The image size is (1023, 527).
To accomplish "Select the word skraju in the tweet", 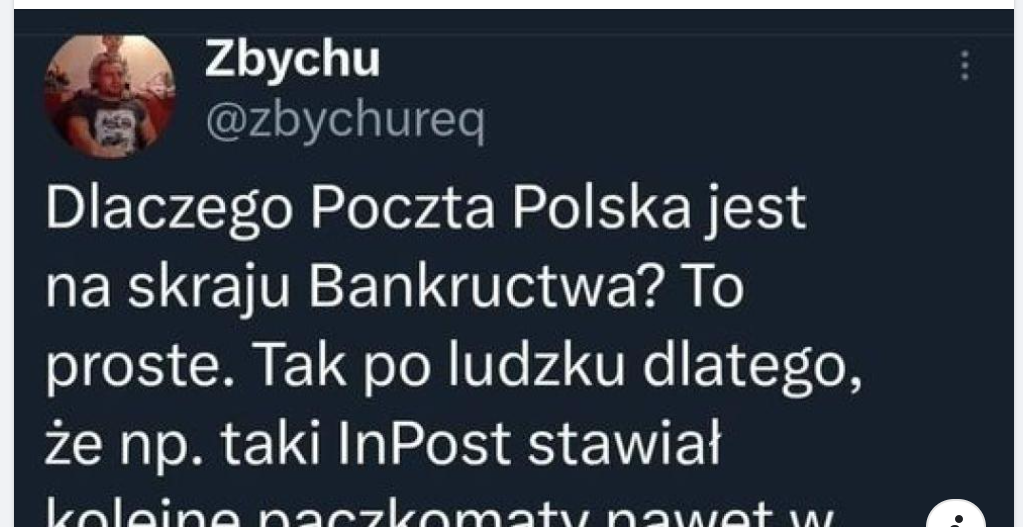I will pos(208,288).
